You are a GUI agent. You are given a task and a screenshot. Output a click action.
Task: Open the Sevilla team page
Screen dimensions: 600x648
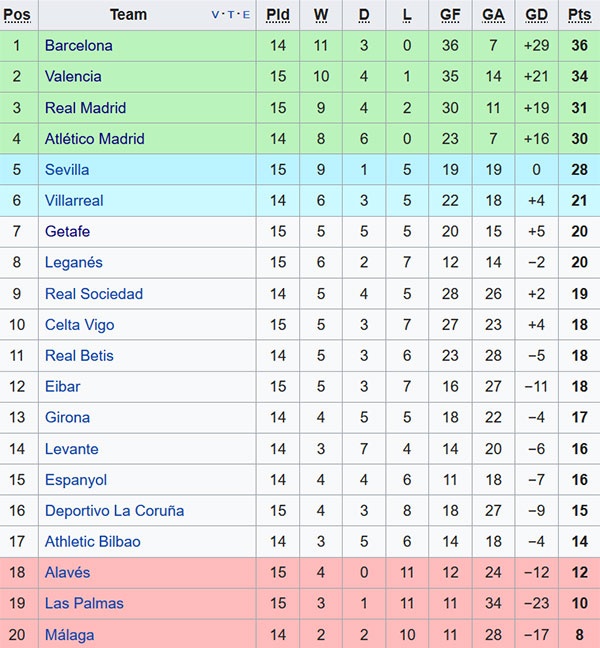coord(67,170)
